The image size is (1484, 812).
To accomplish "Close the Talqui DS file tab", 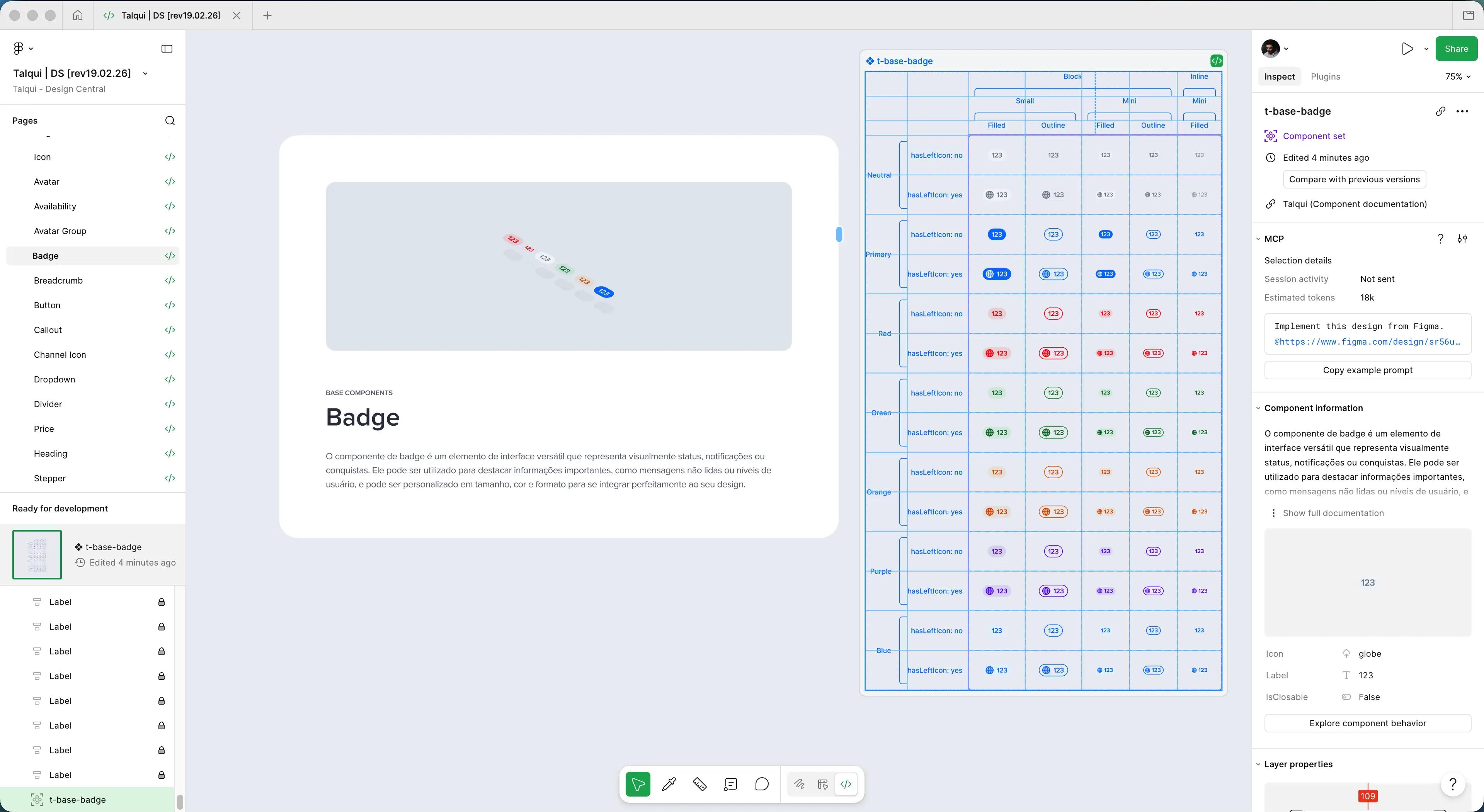I will (x=236, y=15).
